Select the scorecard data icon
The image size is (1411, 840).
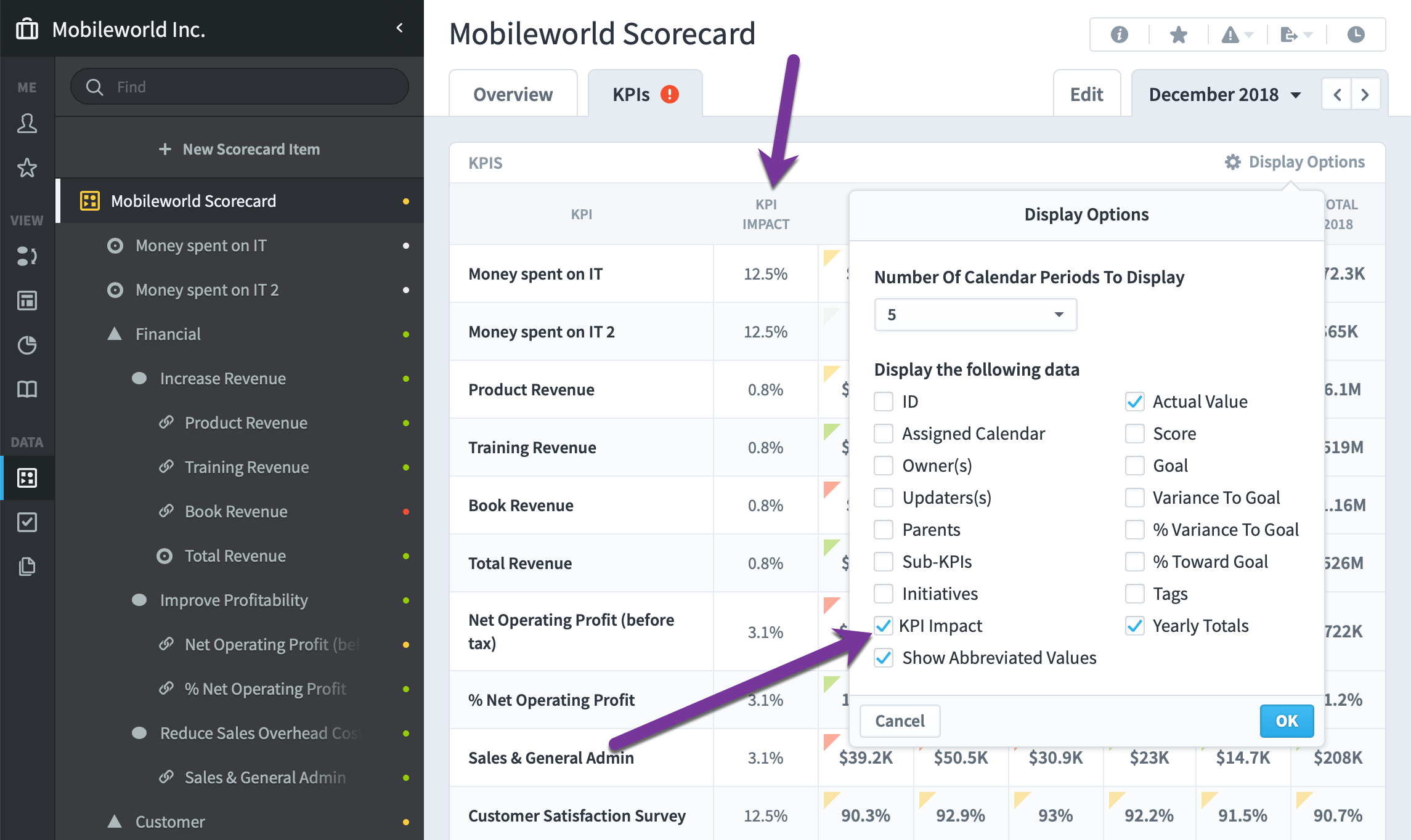coord(27,478)
